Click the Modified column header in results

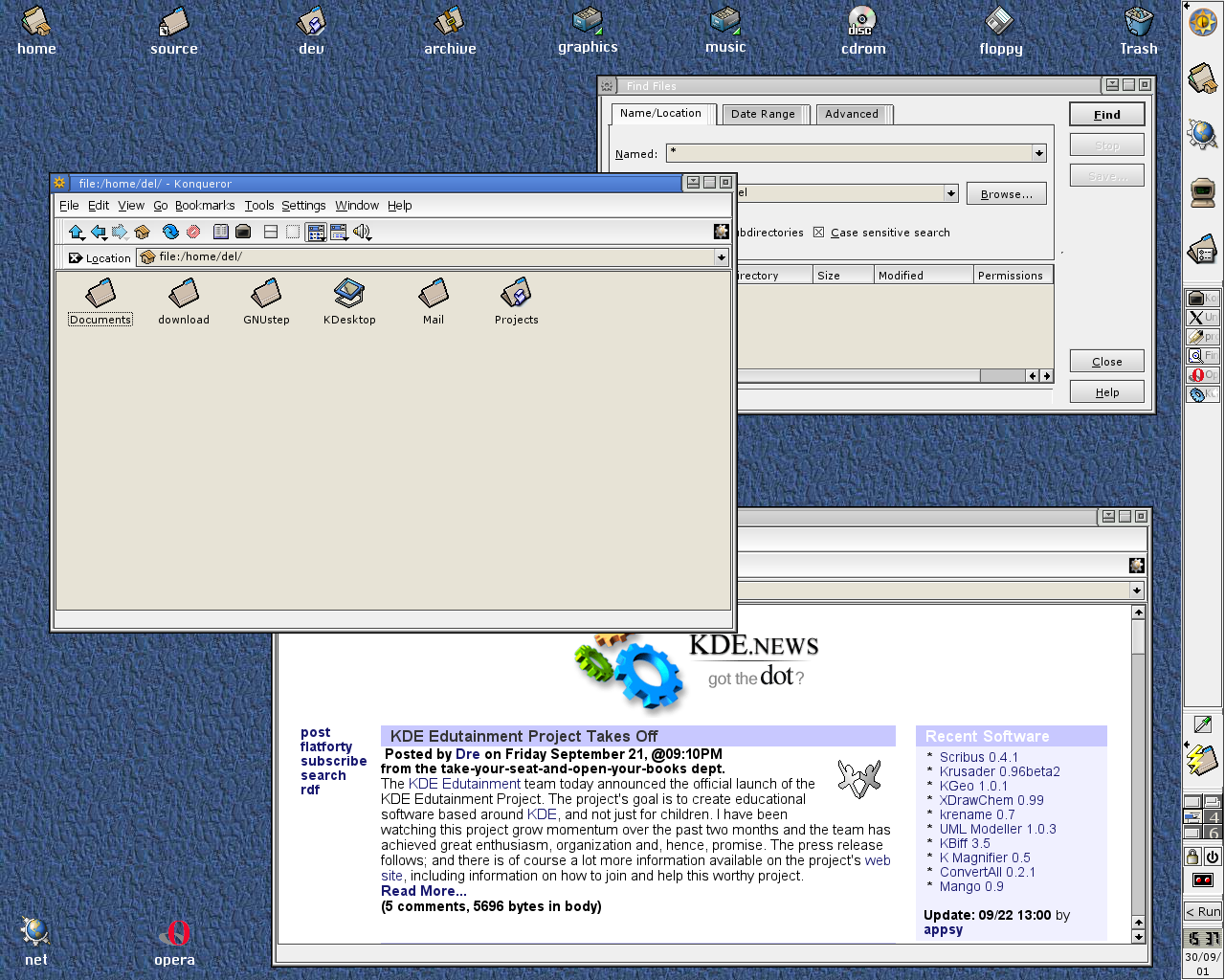[923, 276]
